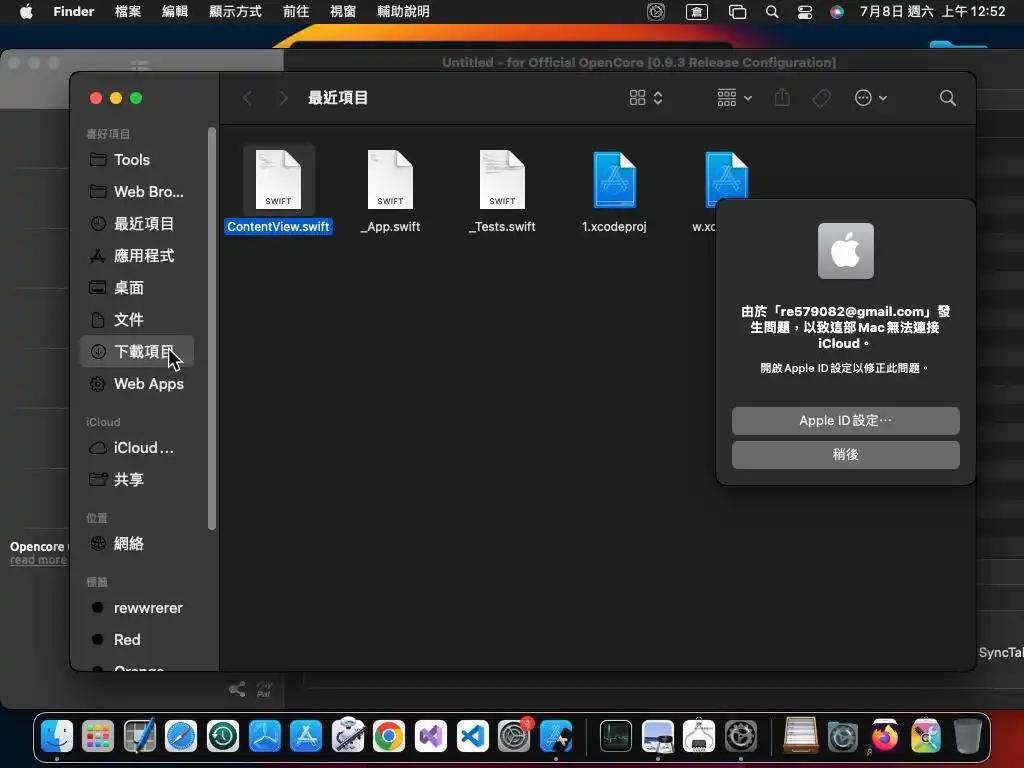Open Preview from the Dock
Screen dimensions: 1024x768
click(x=657, y=736)
